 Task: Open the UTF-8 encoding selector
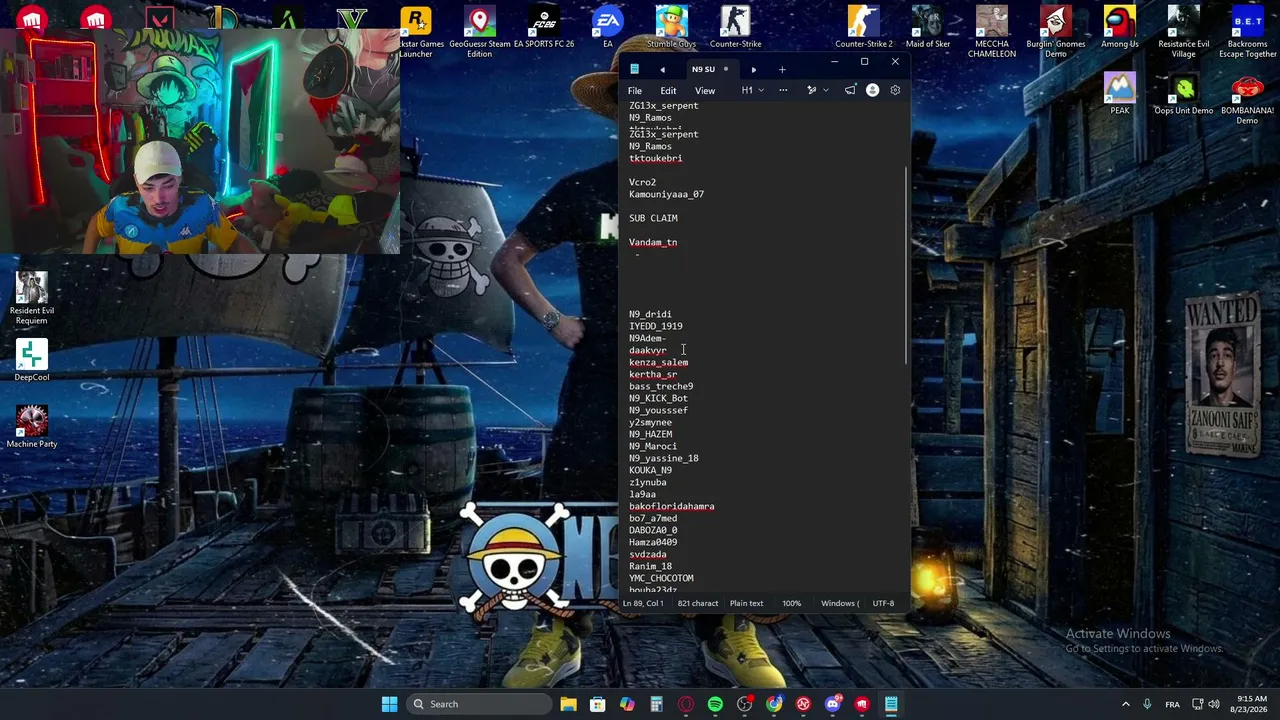(883, 603)
